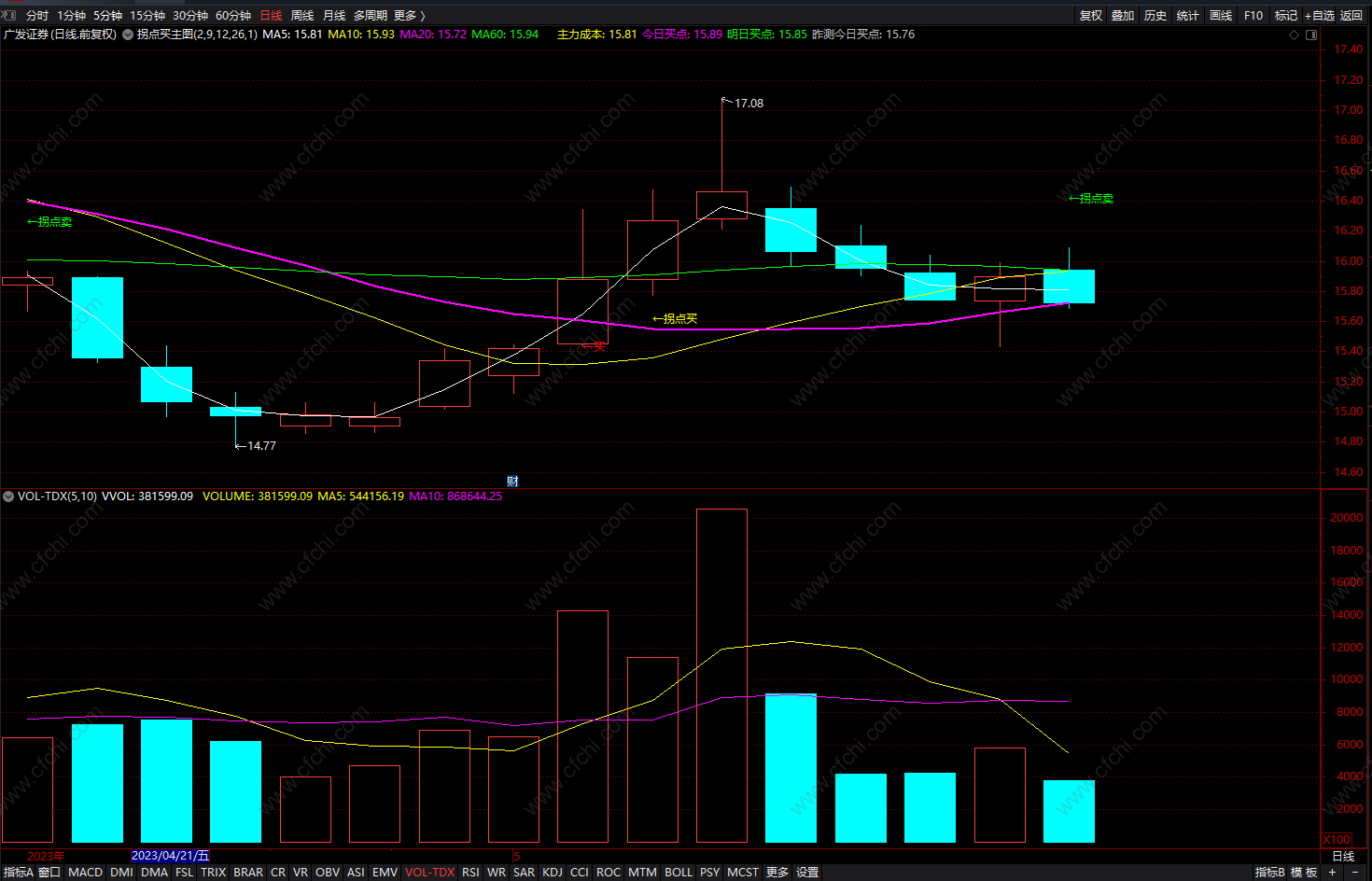Open the 窗口 tab at bottom
The height and width of the screenshot is (881, 1372).
point(49,873)
